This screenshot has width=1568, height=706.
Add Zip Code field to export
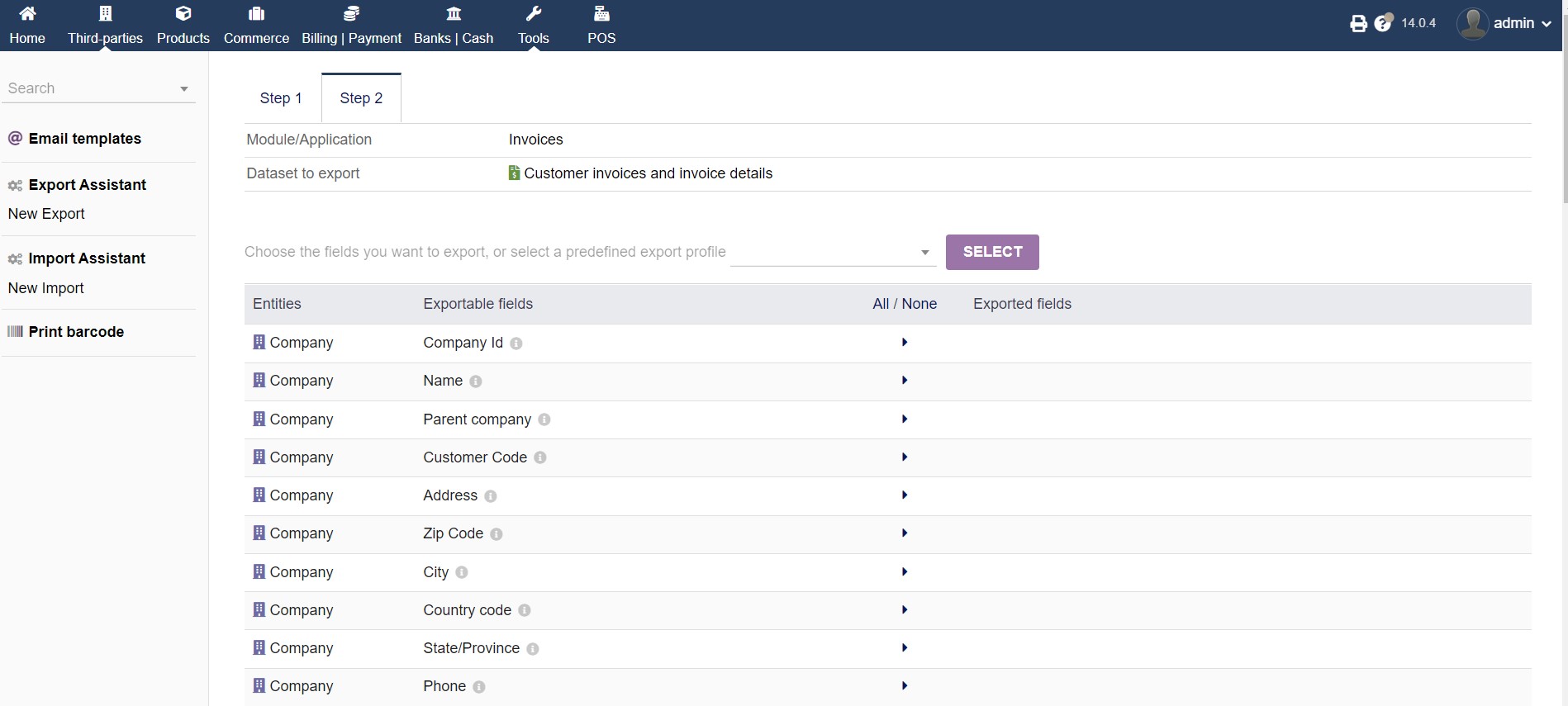pyautogui.click(x=905, y=533)
